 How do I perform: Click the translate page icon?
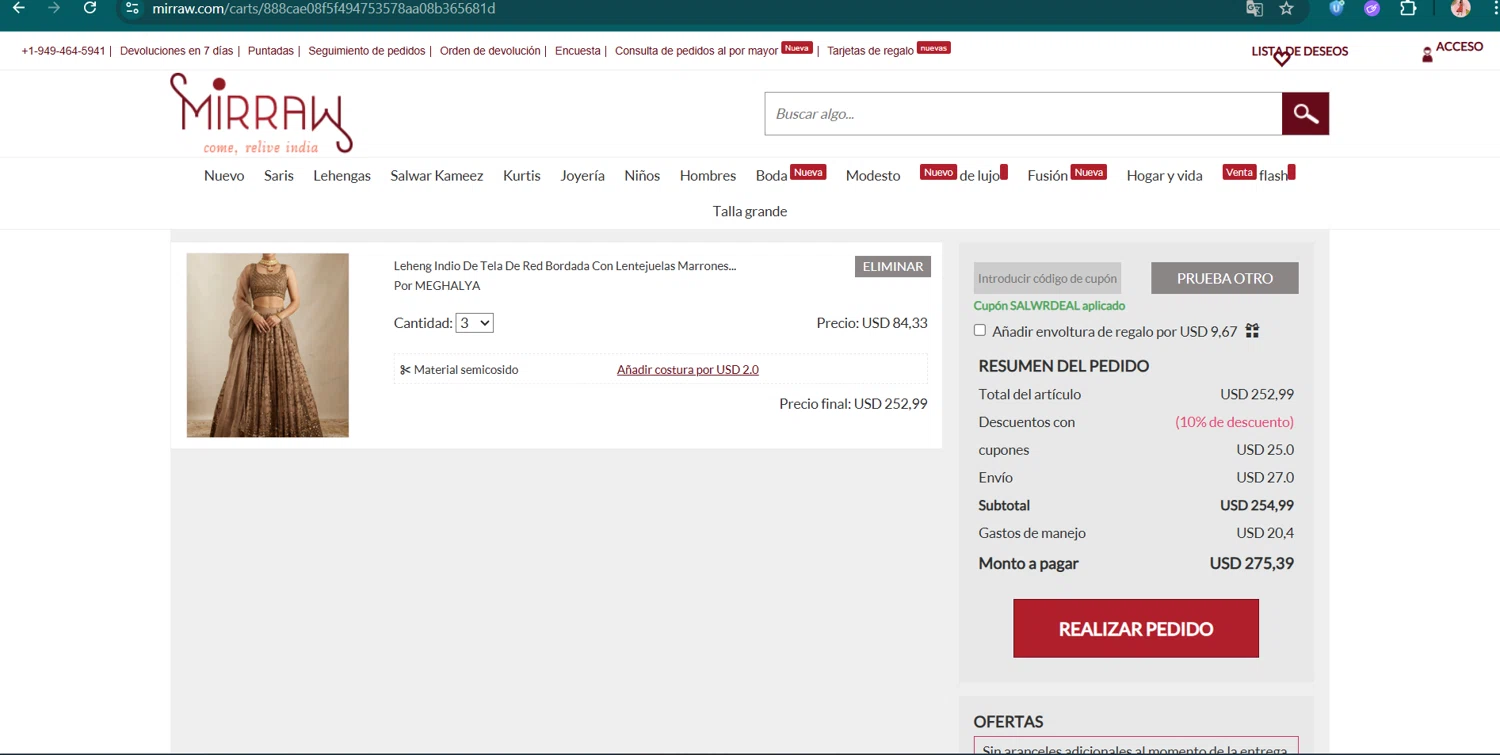[1254, 8]
